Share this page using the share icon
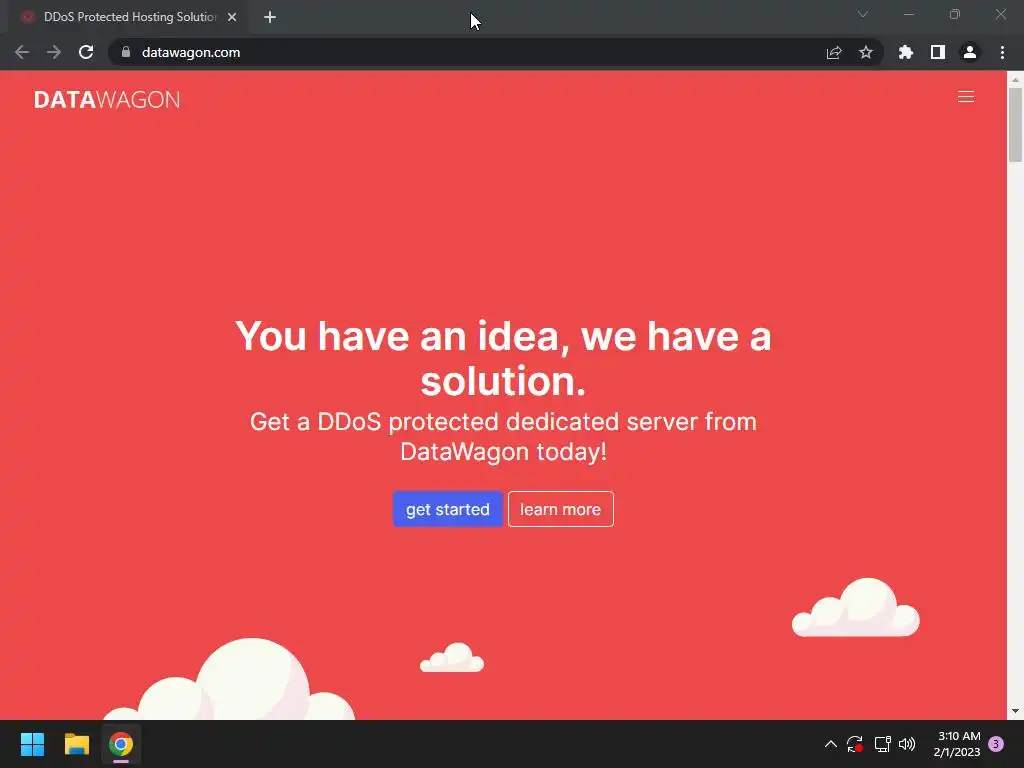The width and height of the screenshot is (1024, 768). coord(834,52)
